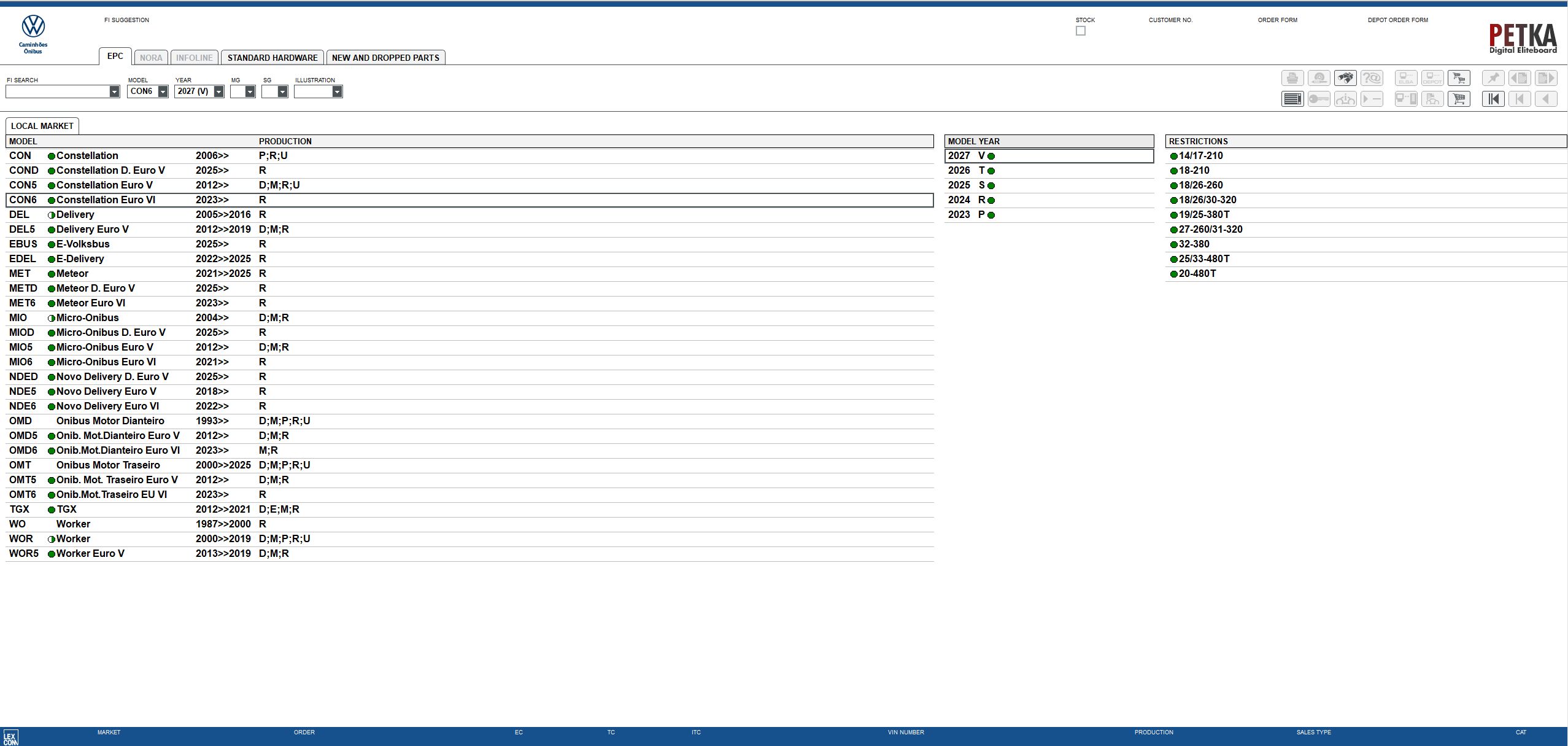Screen dimensions: 1568x746
Task: Select the Novo Delivery Euro VI row
Action: point(469,406)
